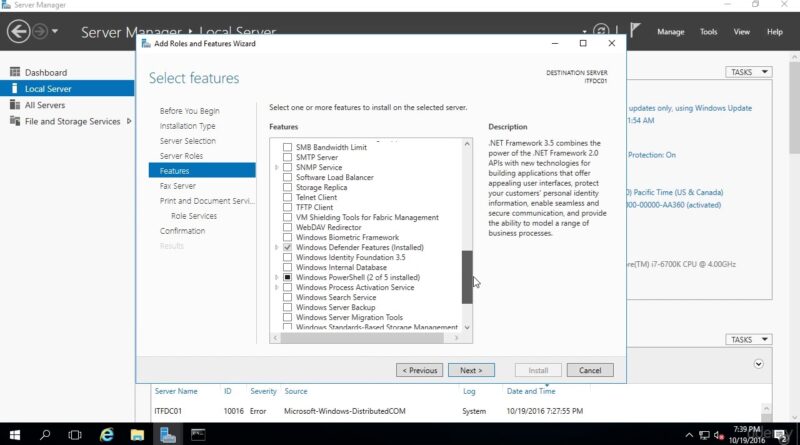Click the network icon in system tray
The image size is (800, 445).
tap(704, 435)
